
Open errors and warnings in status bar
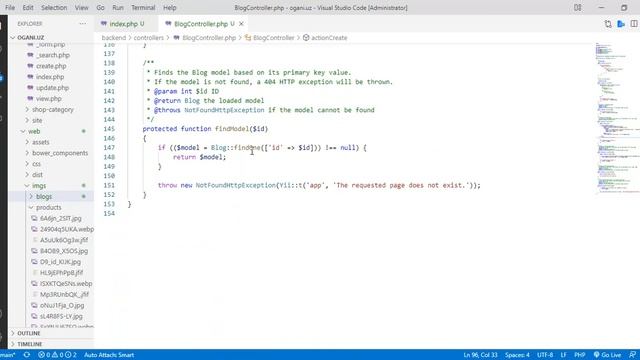coord(57,355)
